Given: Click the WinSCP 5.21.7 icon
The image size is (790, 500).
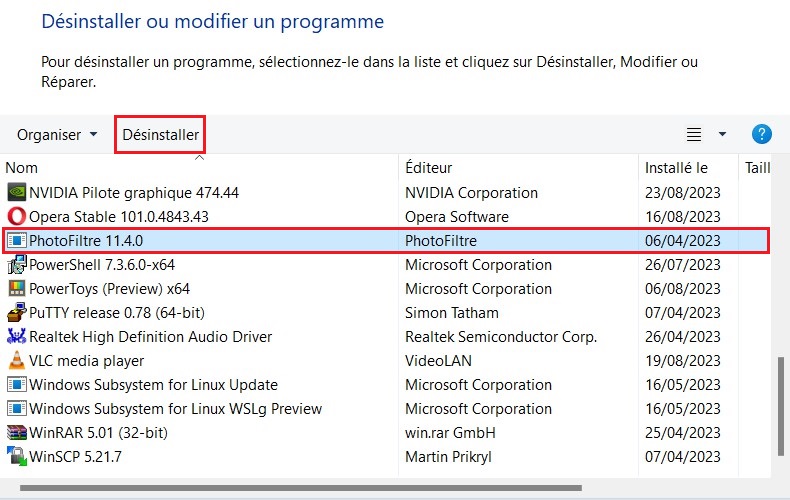Looking at the screenshot, I should pyautogui.click(x=17, y=457).
